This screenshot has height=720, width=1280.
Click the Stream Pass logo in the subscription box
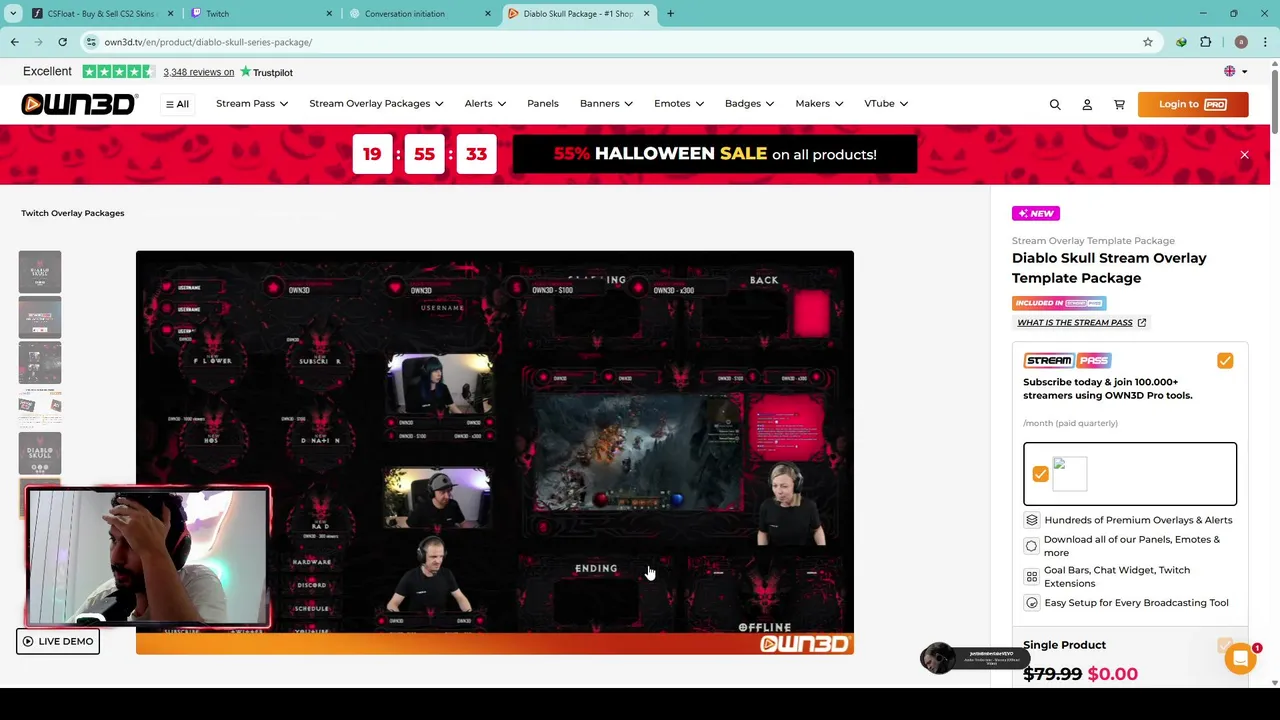[x=1066, y=361]
